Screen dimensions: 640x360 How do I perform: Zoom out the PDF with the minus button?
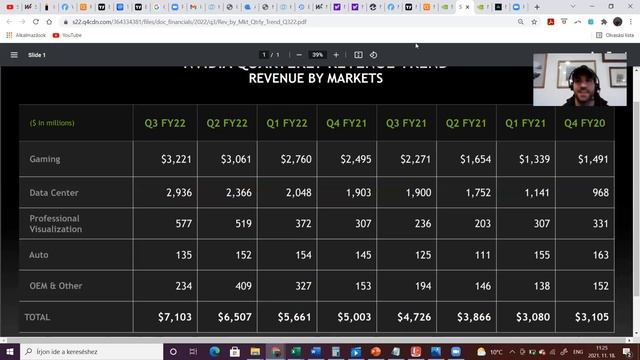(x=299, y=55)
